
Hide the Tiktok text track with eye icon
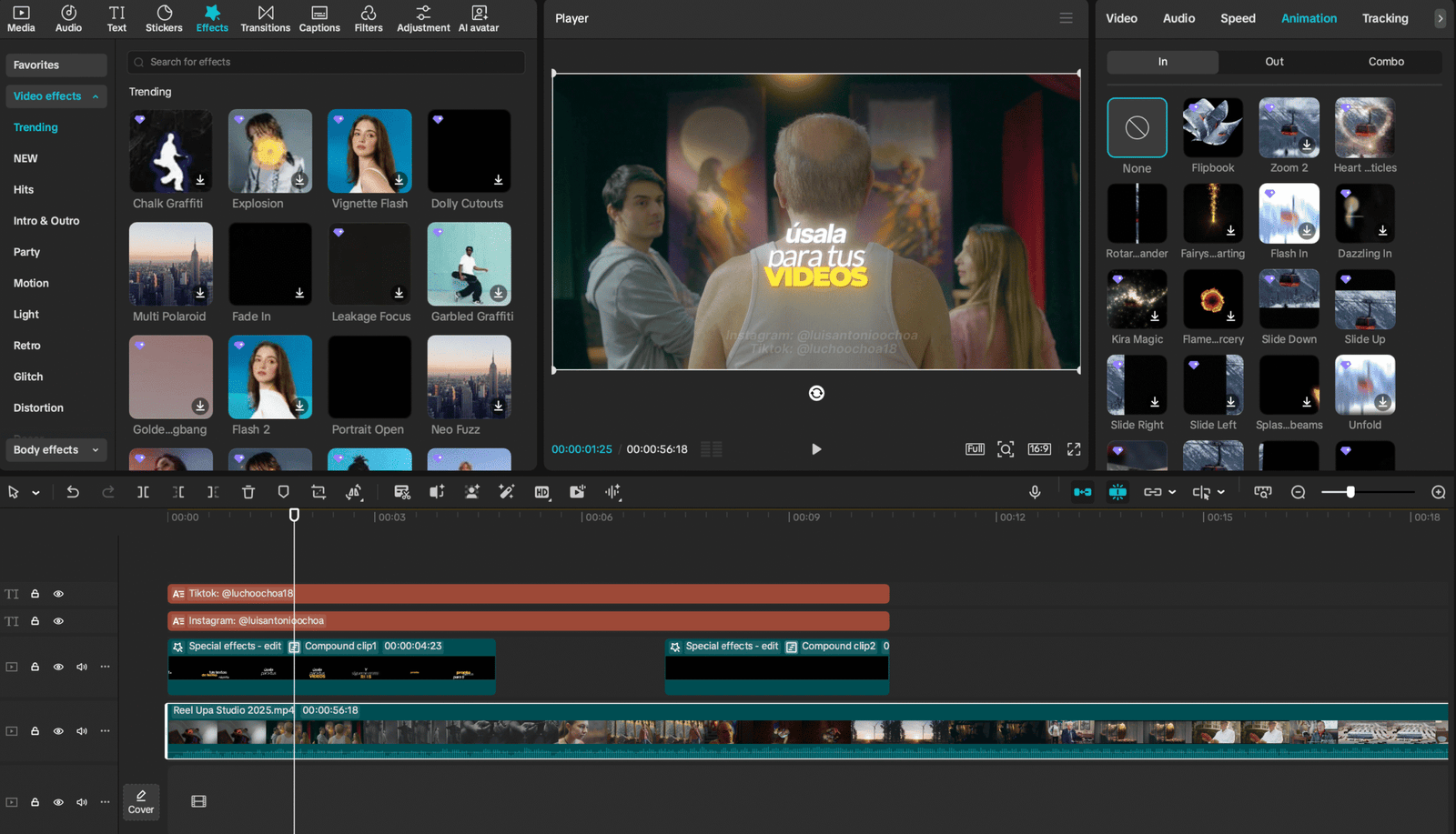coord(58,594)
